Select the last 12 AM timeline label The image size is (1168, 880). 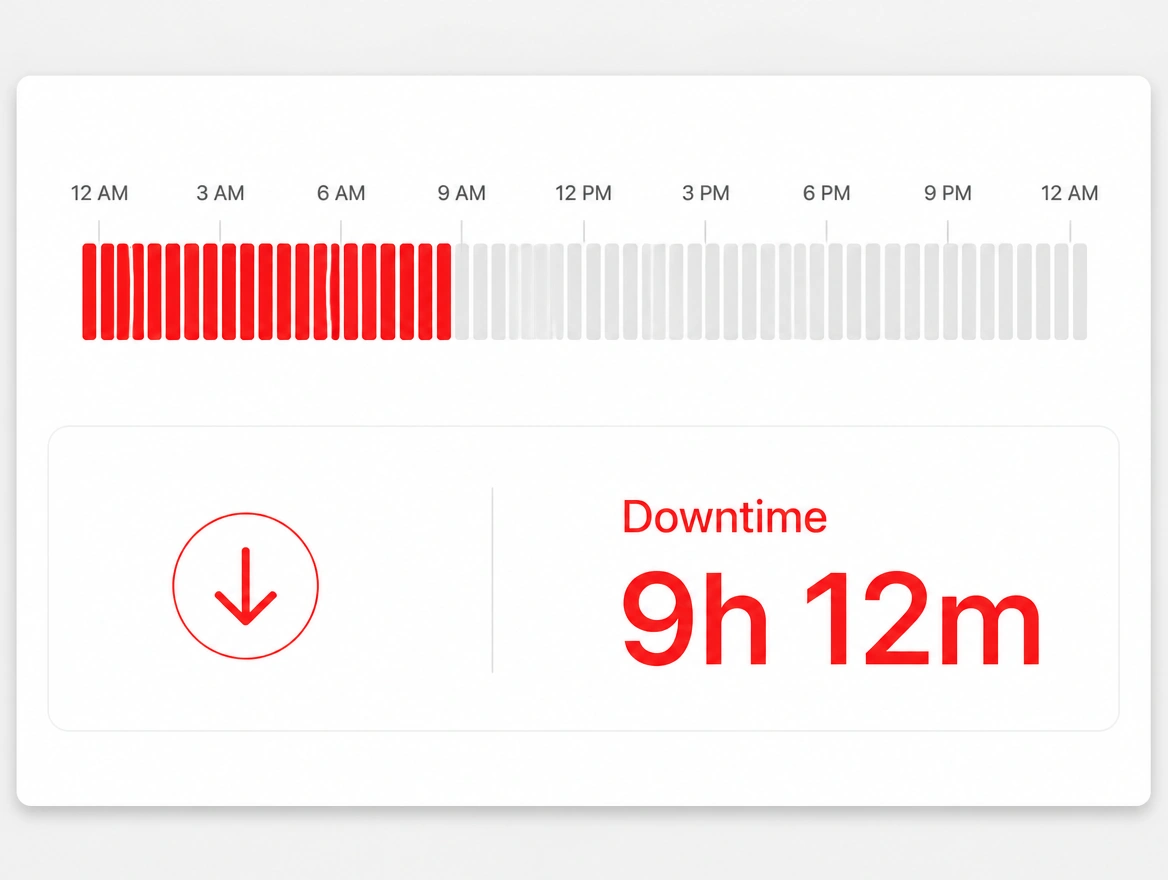[x=1070, y=193]
